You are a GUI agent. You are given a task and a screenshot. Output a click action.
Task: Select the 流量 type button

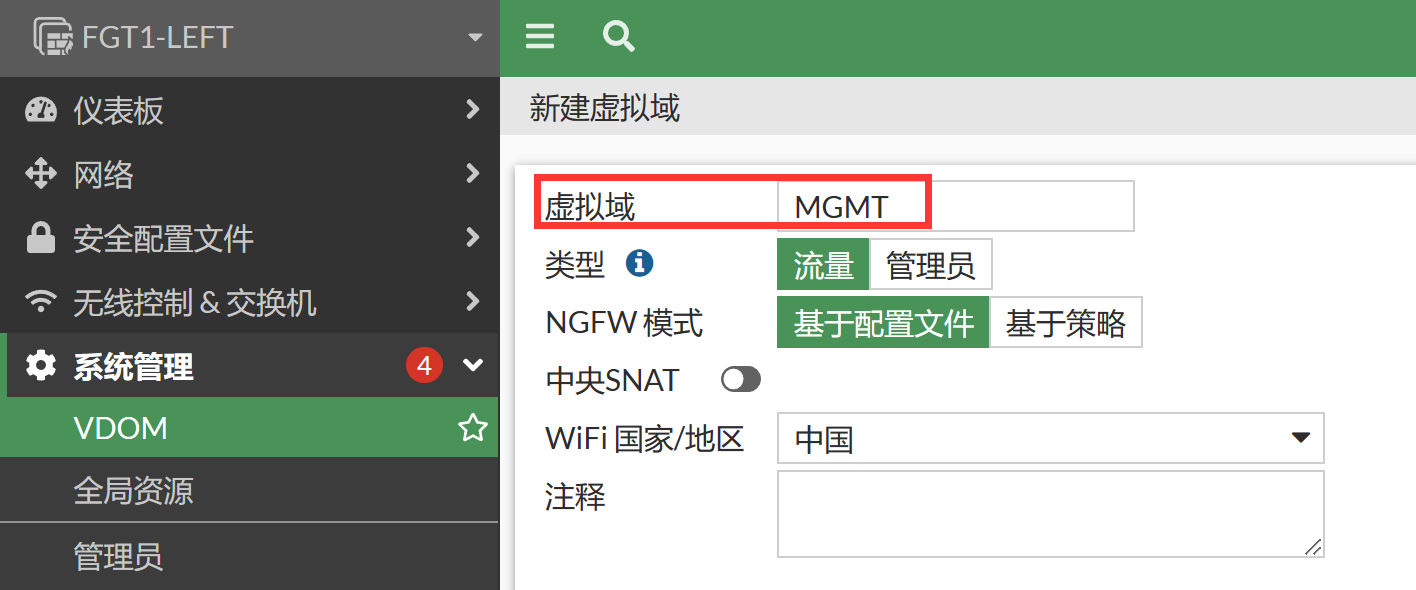click(x=823, y=265)
